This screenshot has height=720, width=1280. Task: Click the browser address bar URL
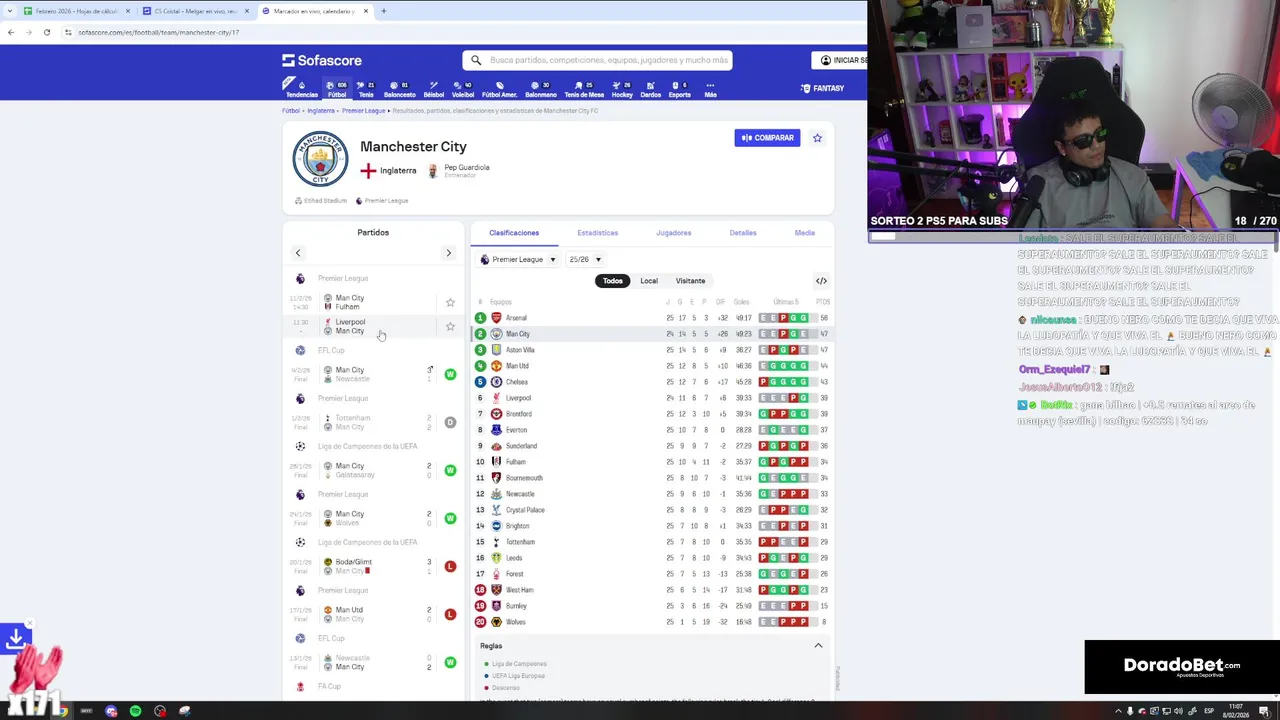tap(158, 32)
